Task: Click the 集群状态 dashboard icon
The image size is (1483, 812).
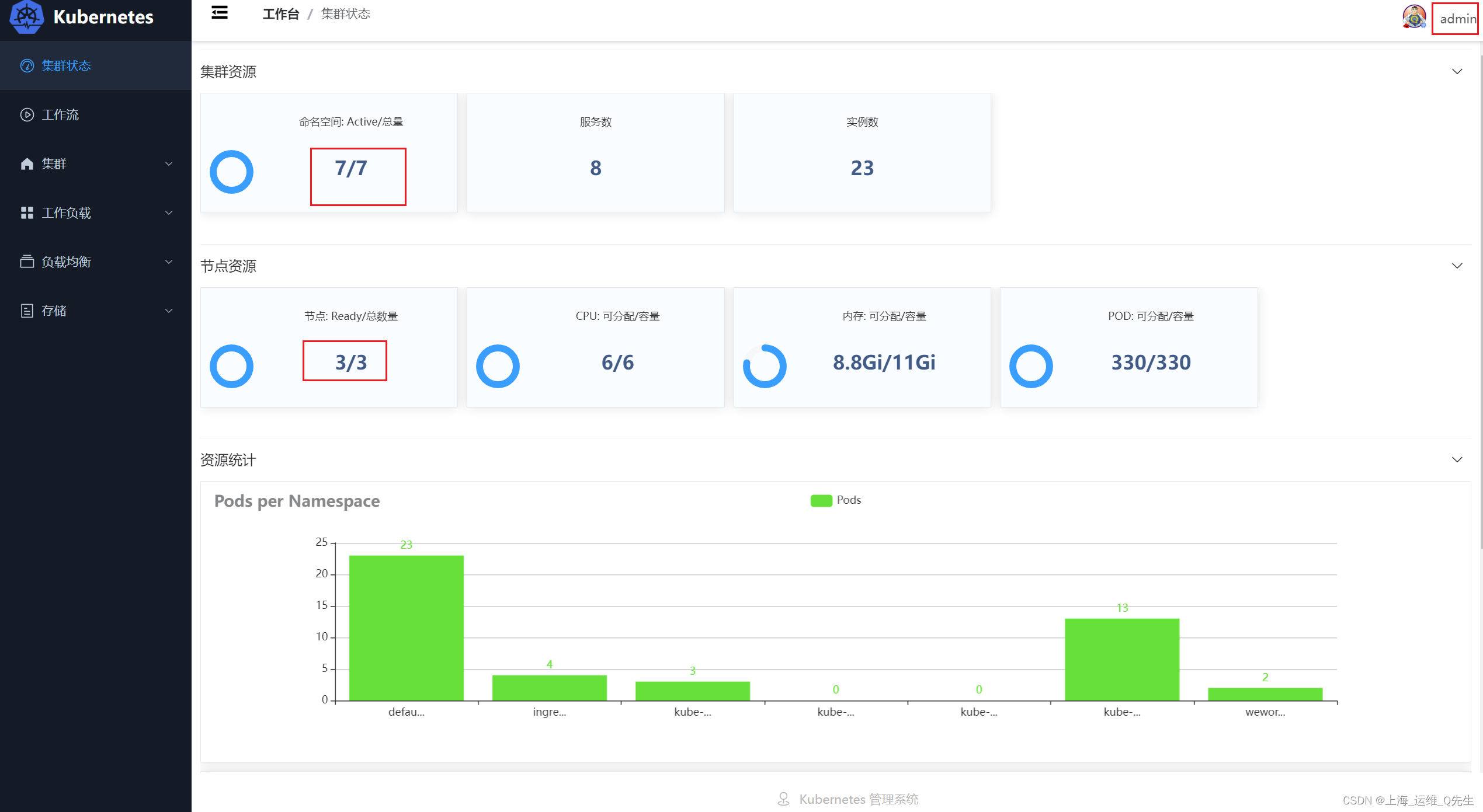Action: (27, 65)
